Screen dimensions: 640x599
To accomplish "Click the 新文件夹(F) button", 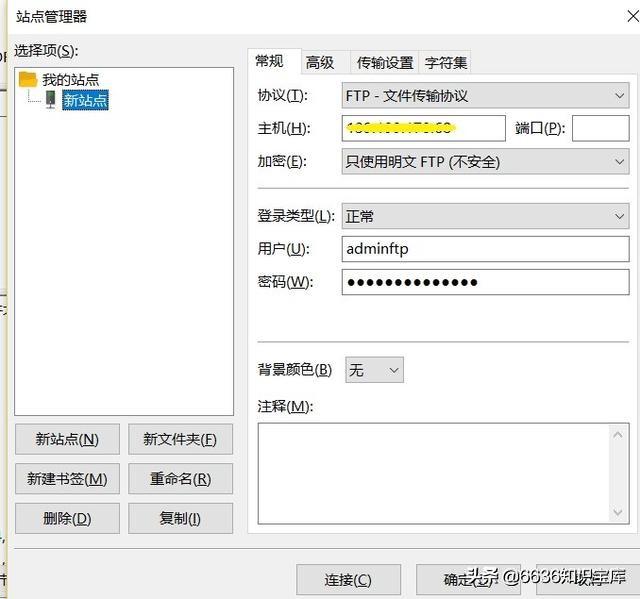I will (x=180, y=439).
